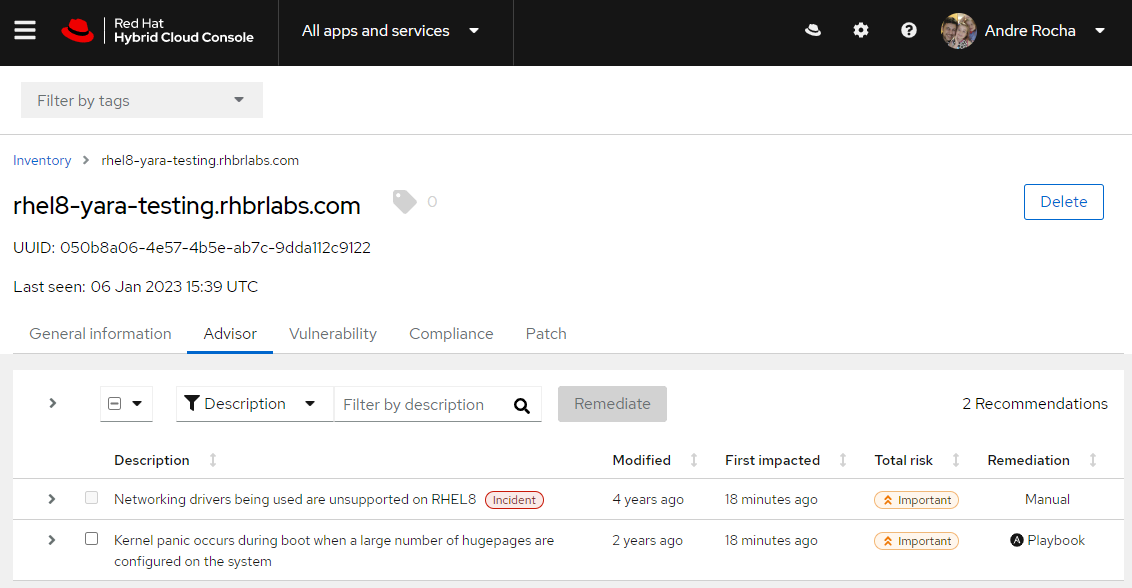Open the Filter by tags dropdown
This screenshot has height=588, width=1132.
click(x=141, y=100)
